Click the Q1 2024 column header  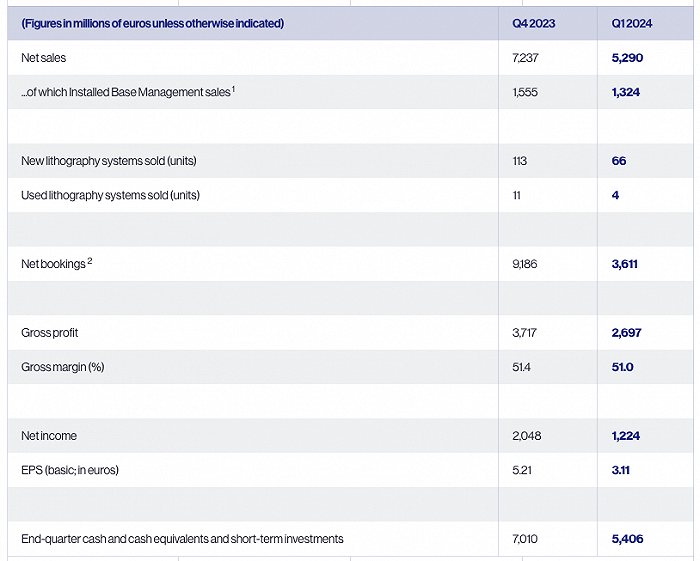632,23
